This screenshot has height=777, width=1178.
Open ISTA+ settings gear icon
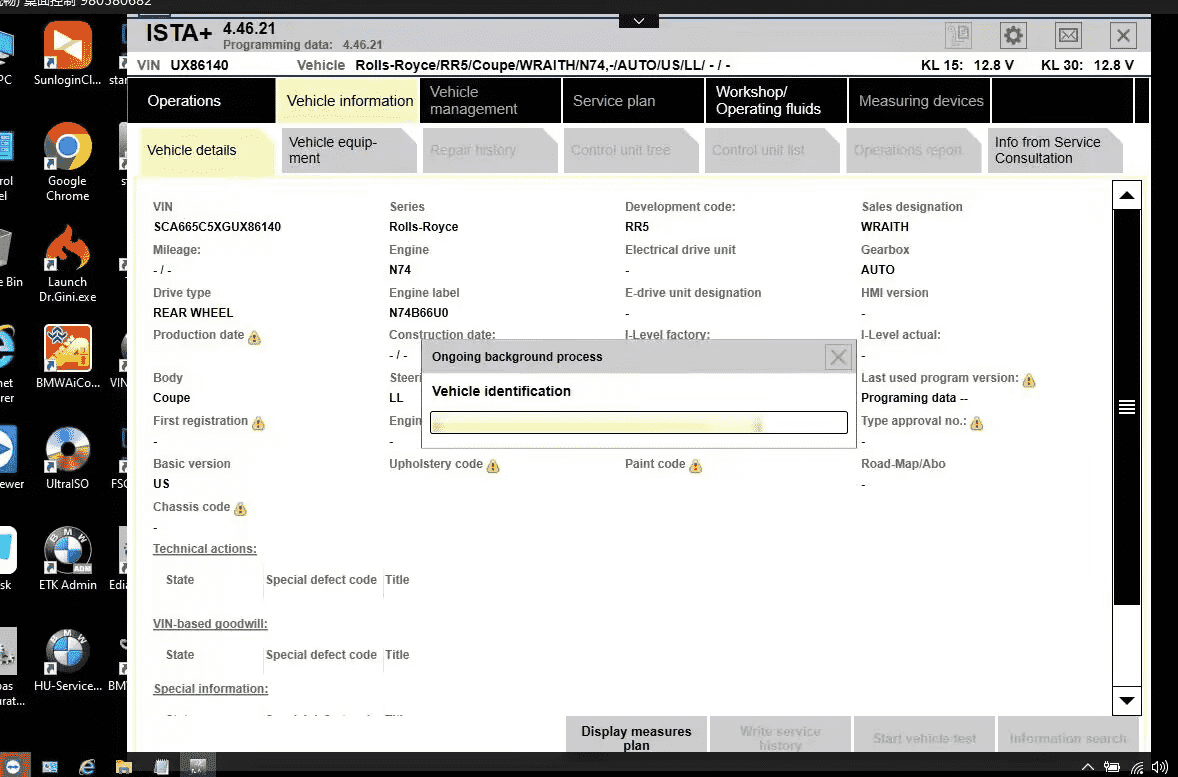point(1013,35)
